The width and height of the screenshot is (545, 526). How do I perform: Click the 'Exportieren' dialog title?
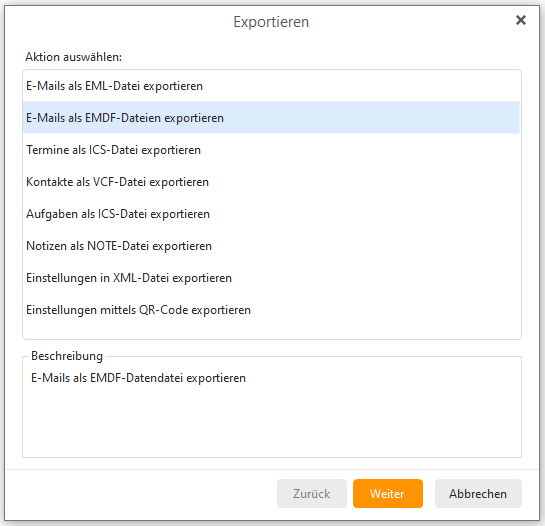tap(271, 22)
